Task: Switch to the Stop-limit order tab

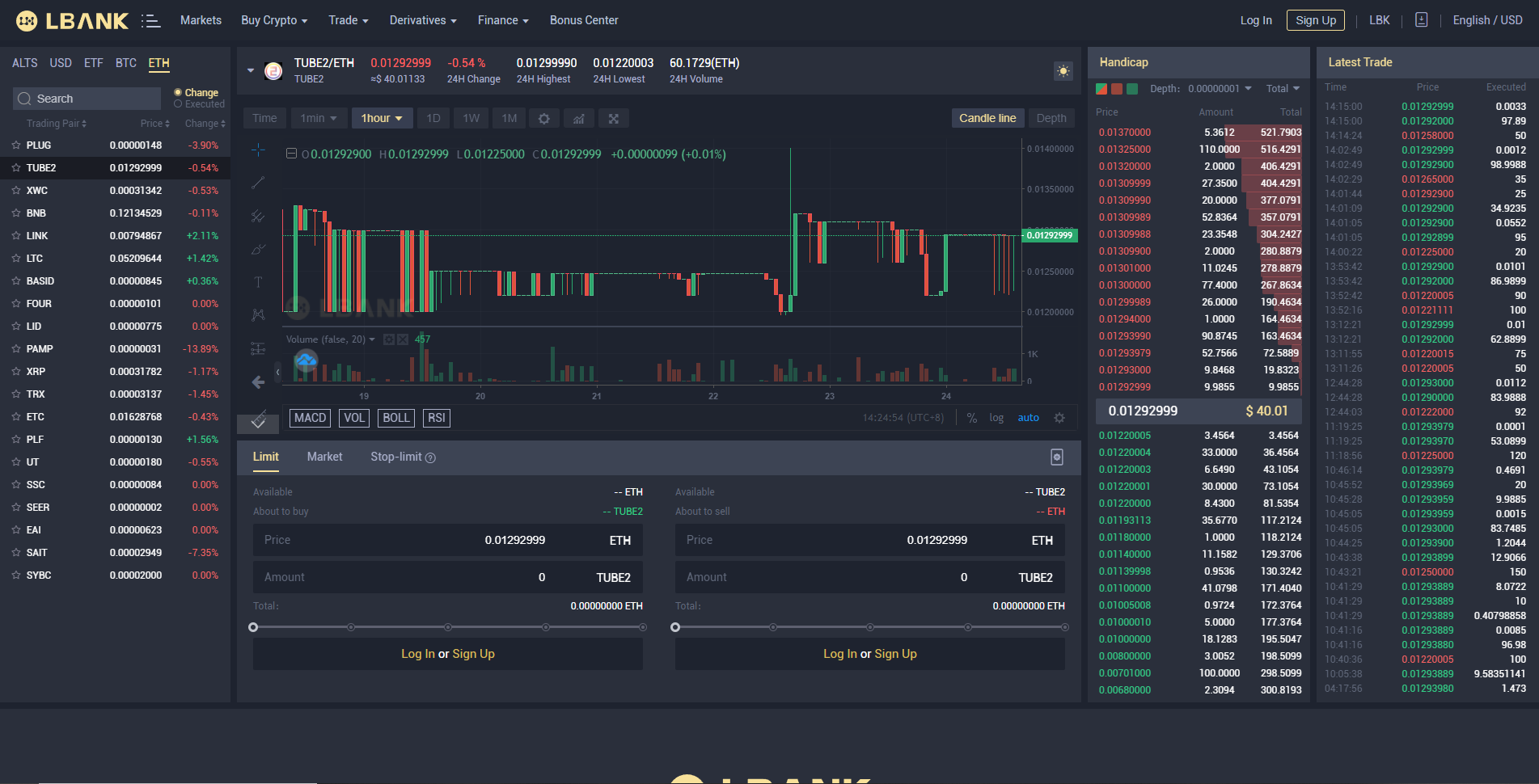Action: click(403, 457)
